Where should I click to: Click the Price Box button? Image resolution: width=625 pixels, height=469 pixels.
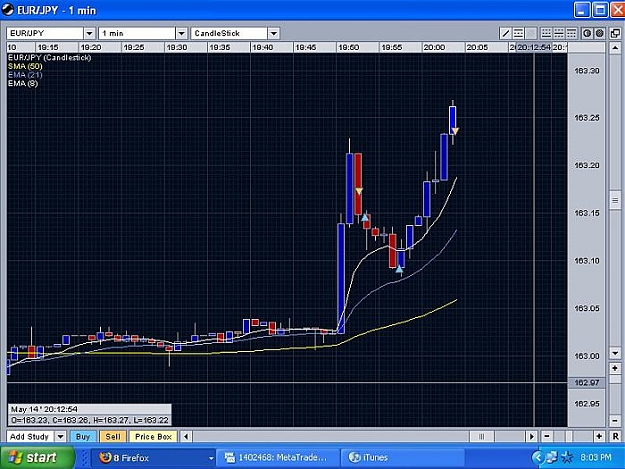point(153,436)
